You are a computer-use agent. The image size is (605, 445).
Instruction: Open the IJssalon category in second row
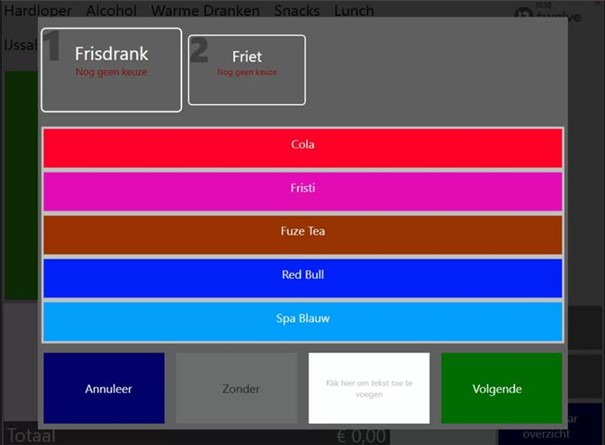pos(20,45)
